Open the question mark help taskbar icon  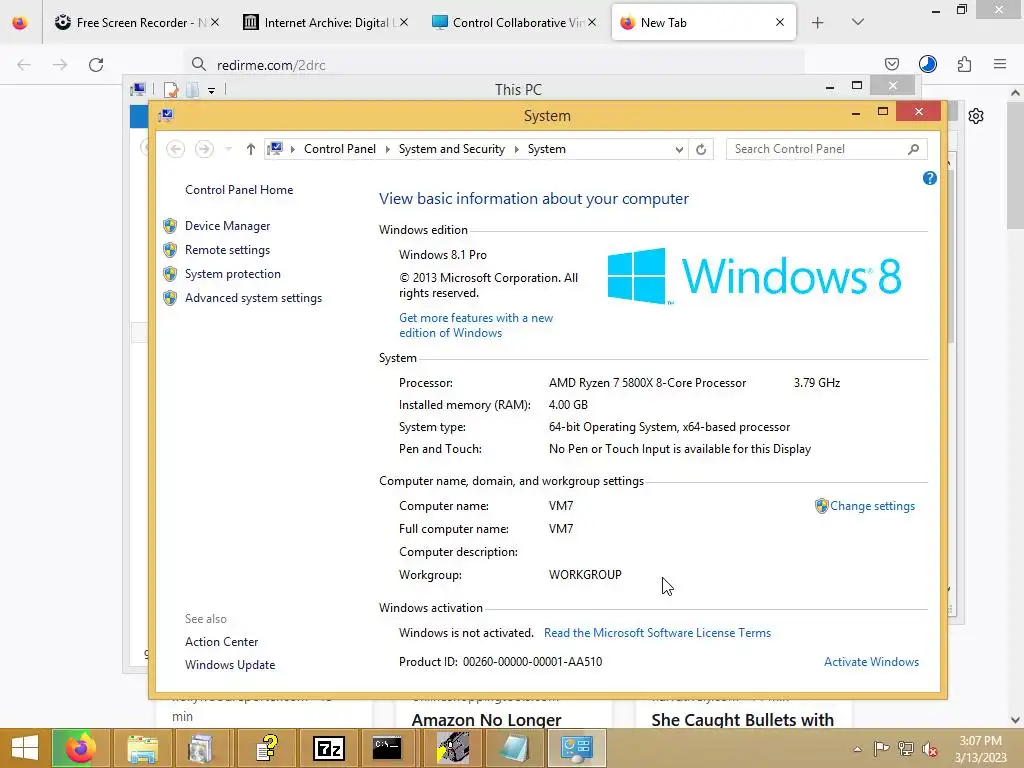coord(267,748)
